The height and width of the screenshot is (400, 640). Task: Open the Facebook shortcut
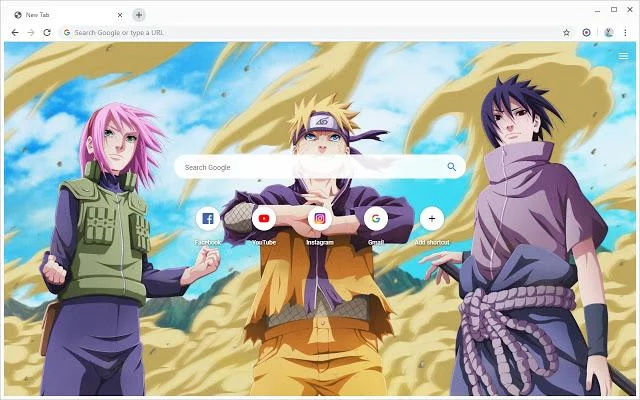click(x=208, y=218)
